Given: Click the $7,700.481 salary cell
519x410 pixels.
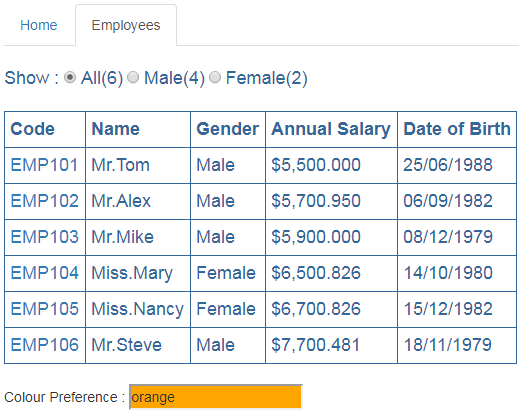Looking at the screenshot, I should pos(331,345).
